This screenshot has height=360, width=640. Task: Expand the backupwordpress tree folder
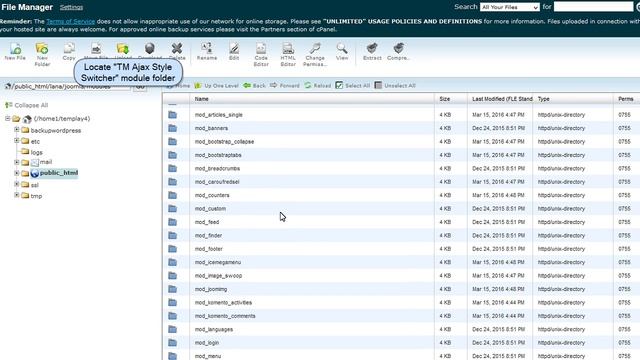tap(17, 130)
